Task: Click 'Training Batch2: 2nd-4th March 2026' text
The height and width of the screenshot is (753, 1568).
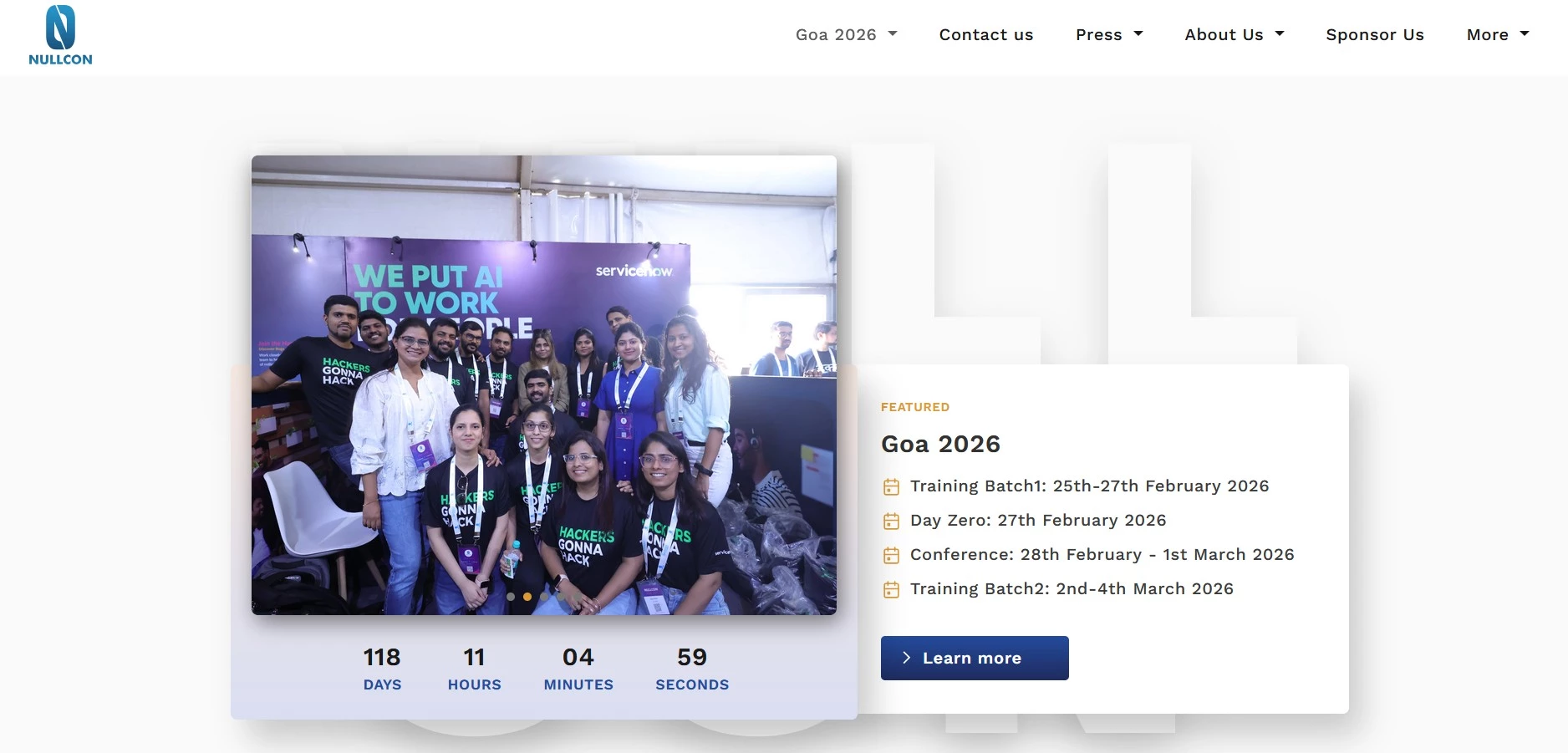Action: [x=1072, y=588]
